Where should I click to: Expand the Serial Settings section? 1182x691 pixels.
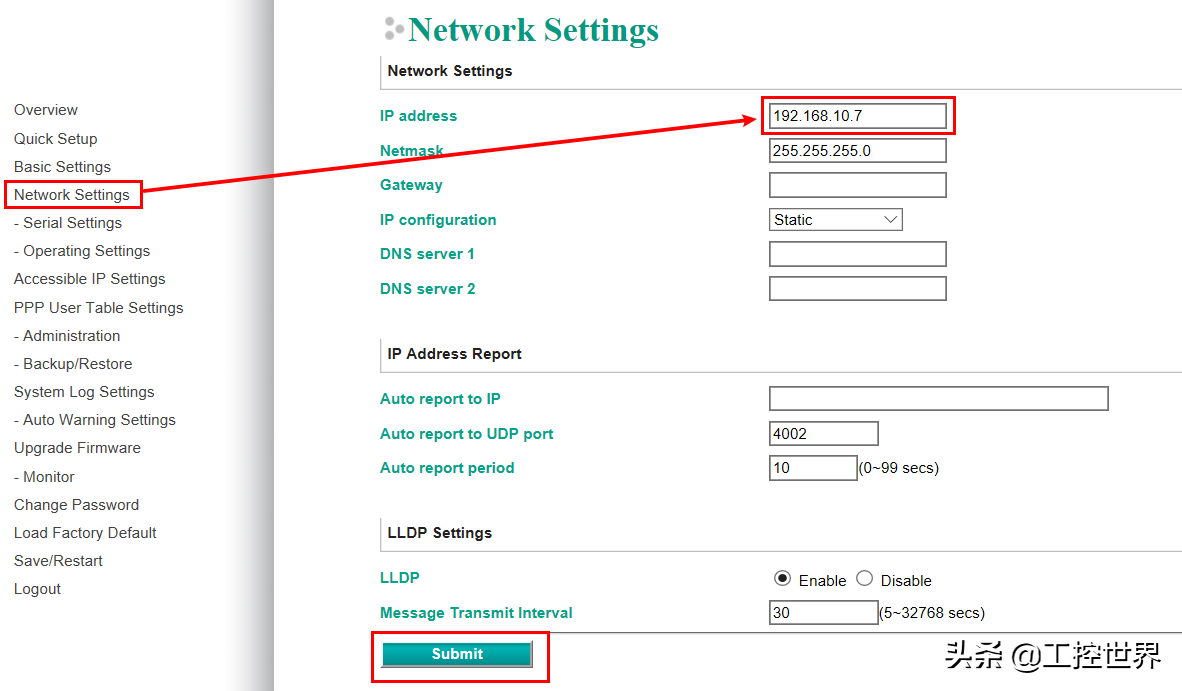click(72, 223)
